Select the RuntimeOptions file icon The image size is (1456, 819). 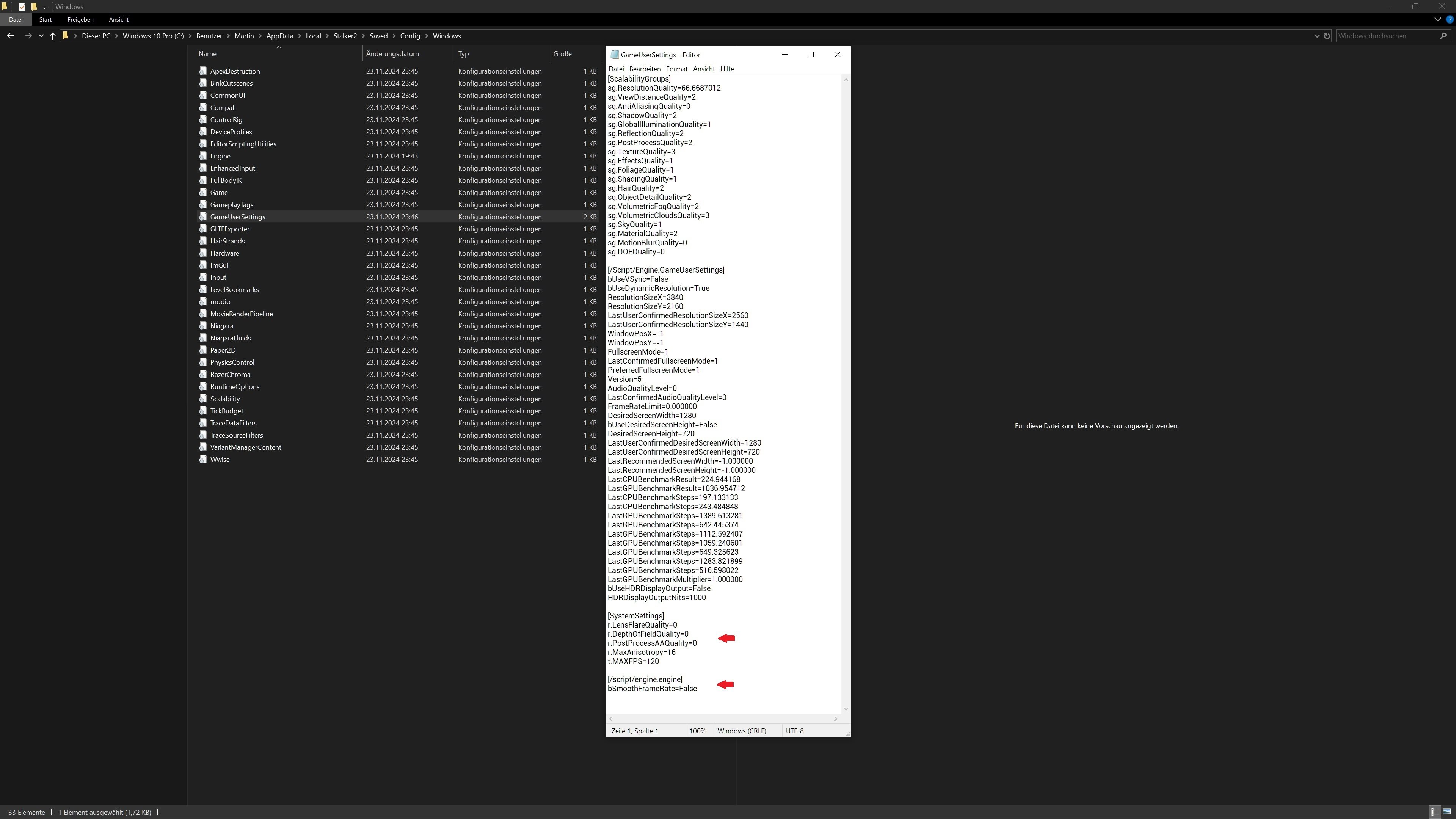click(203, 387)
